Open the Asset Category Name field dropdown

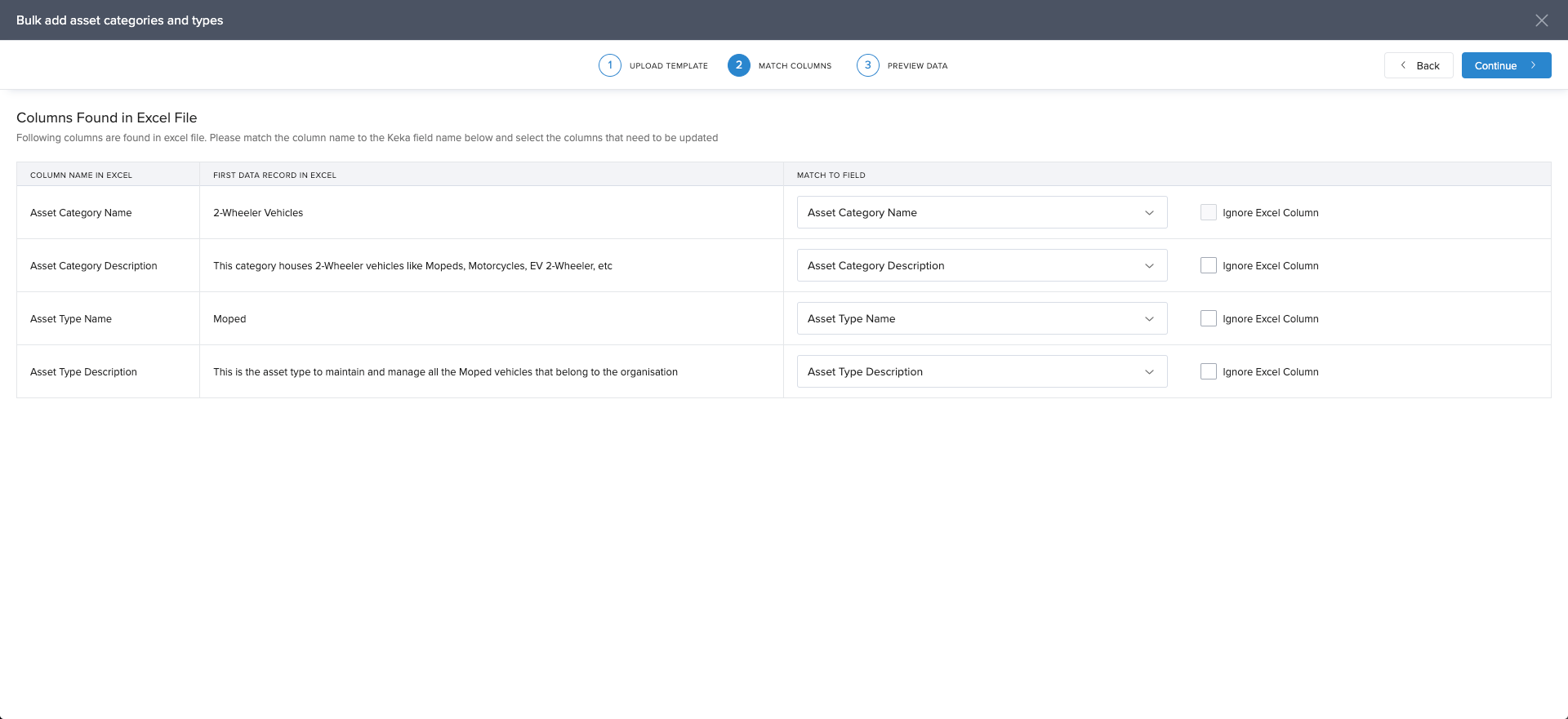point(982,212)
